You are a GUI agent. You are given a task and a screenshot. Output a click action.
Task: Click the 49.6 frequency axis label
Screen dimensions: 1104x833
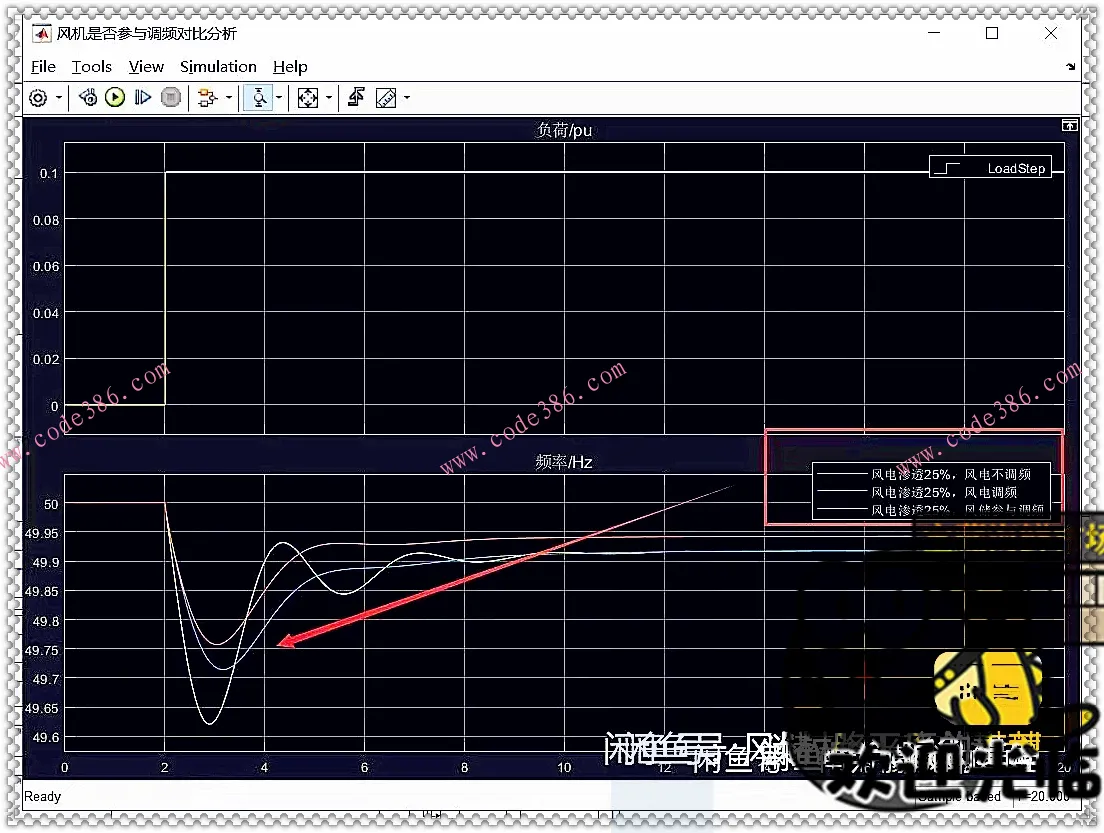46,737
